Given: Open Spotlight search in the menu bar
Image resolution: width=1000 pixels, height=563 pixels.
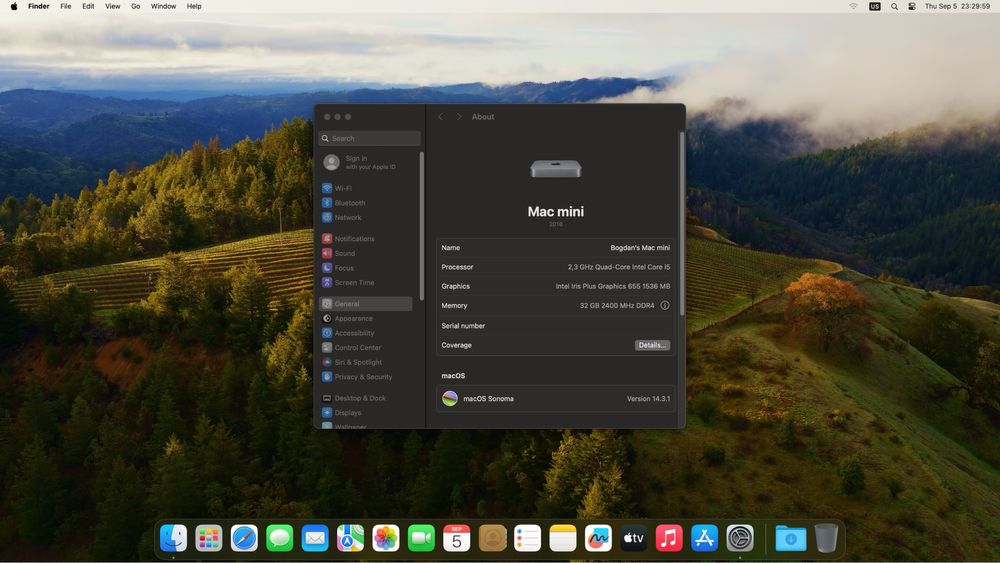Looking at the screenshot, I should 894,6.
